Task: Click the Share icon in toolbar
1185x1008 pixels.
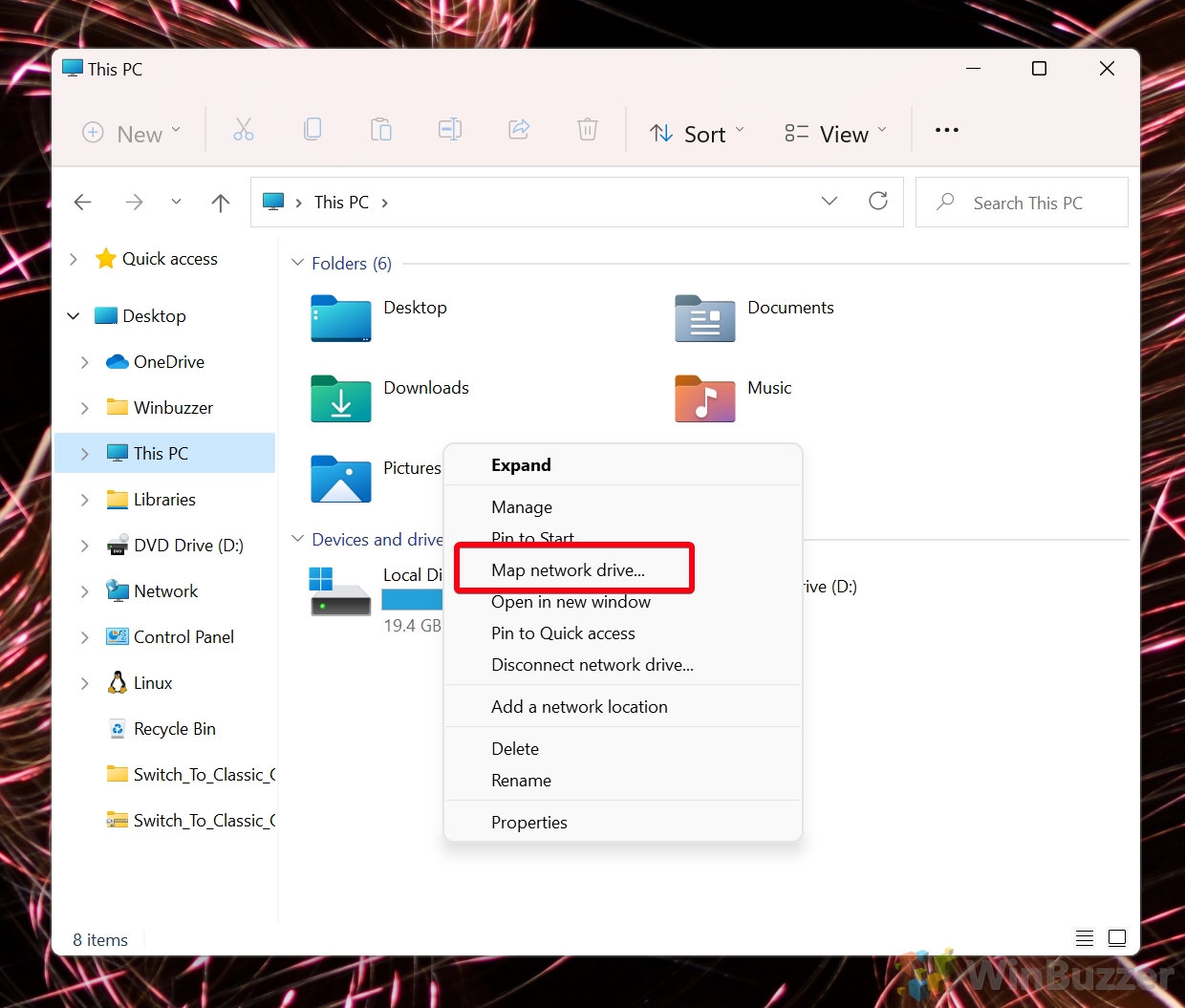Action: (519, 130)
